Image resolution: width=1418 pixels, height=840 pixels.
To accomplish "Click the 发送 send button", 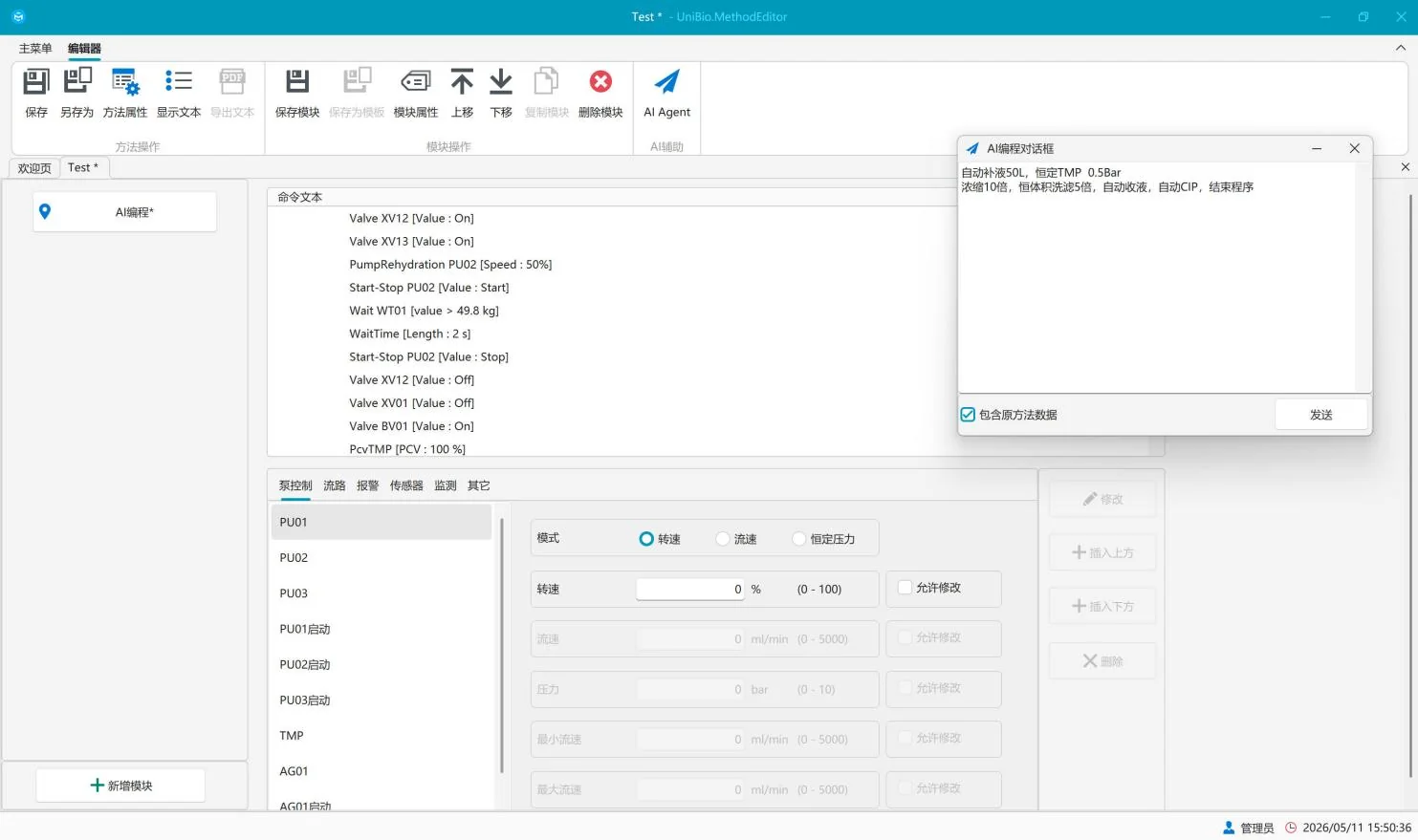I will 1321,415.
